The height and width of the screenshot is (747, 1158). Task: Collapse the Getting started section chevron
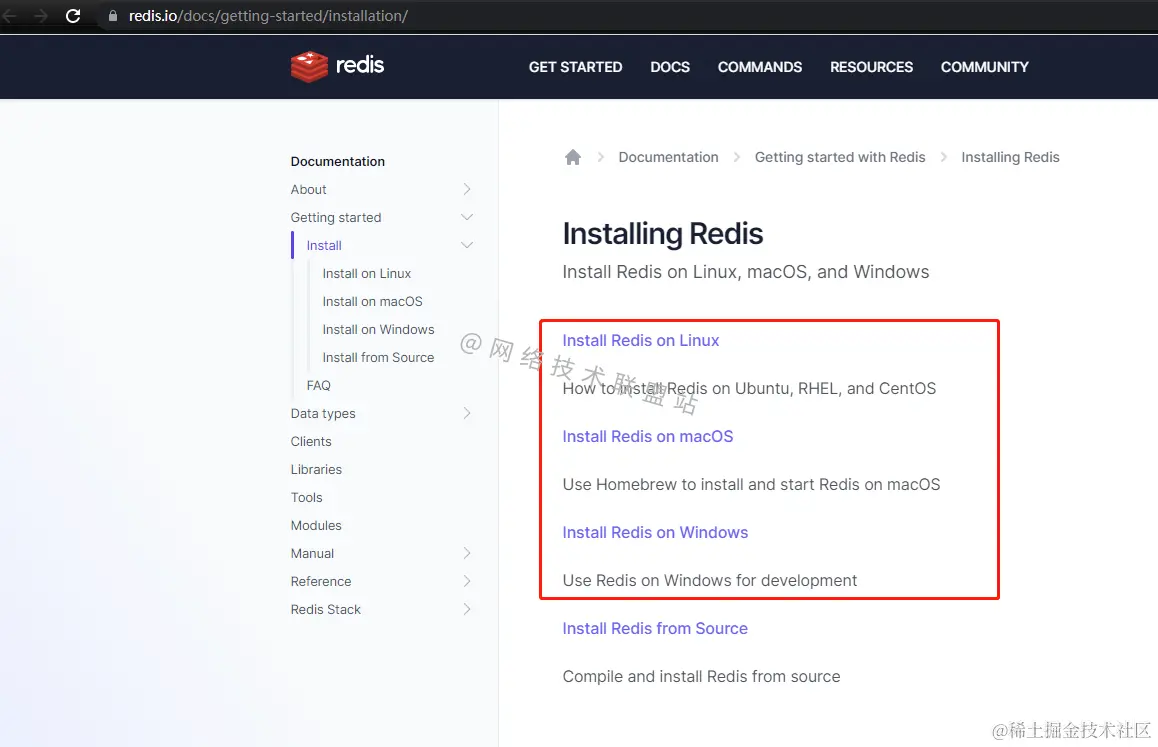[x=467, y=217]
